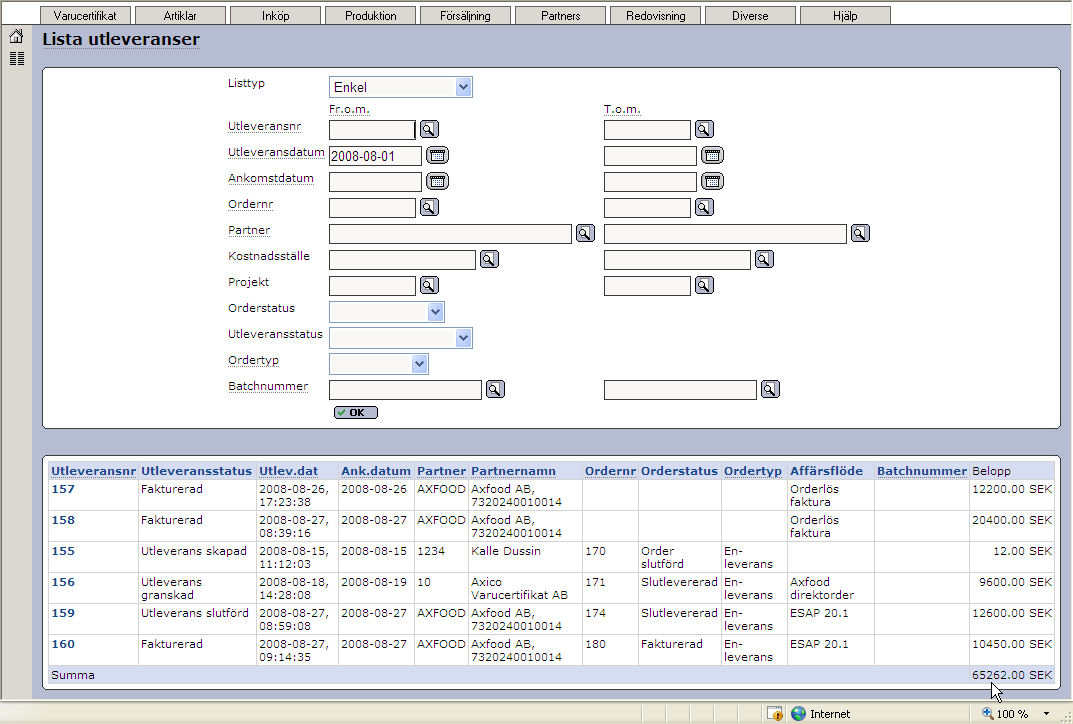Go to the home page icon

(16, 36)
